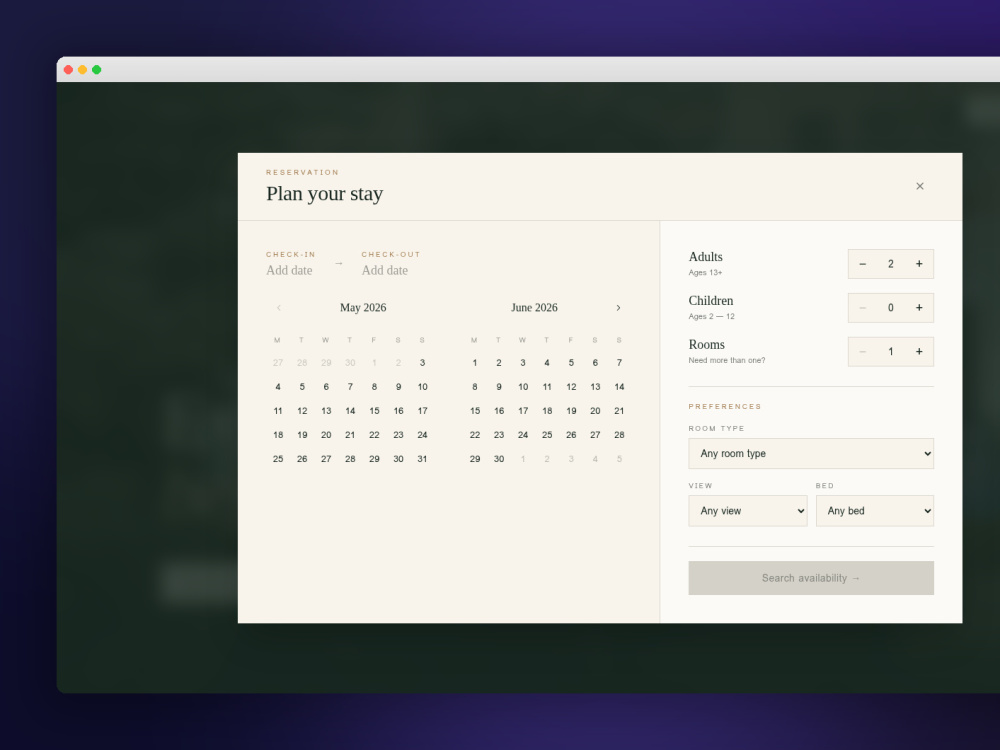Click the Check-out Add date field

pyautogui.click(x=390, y=264)
